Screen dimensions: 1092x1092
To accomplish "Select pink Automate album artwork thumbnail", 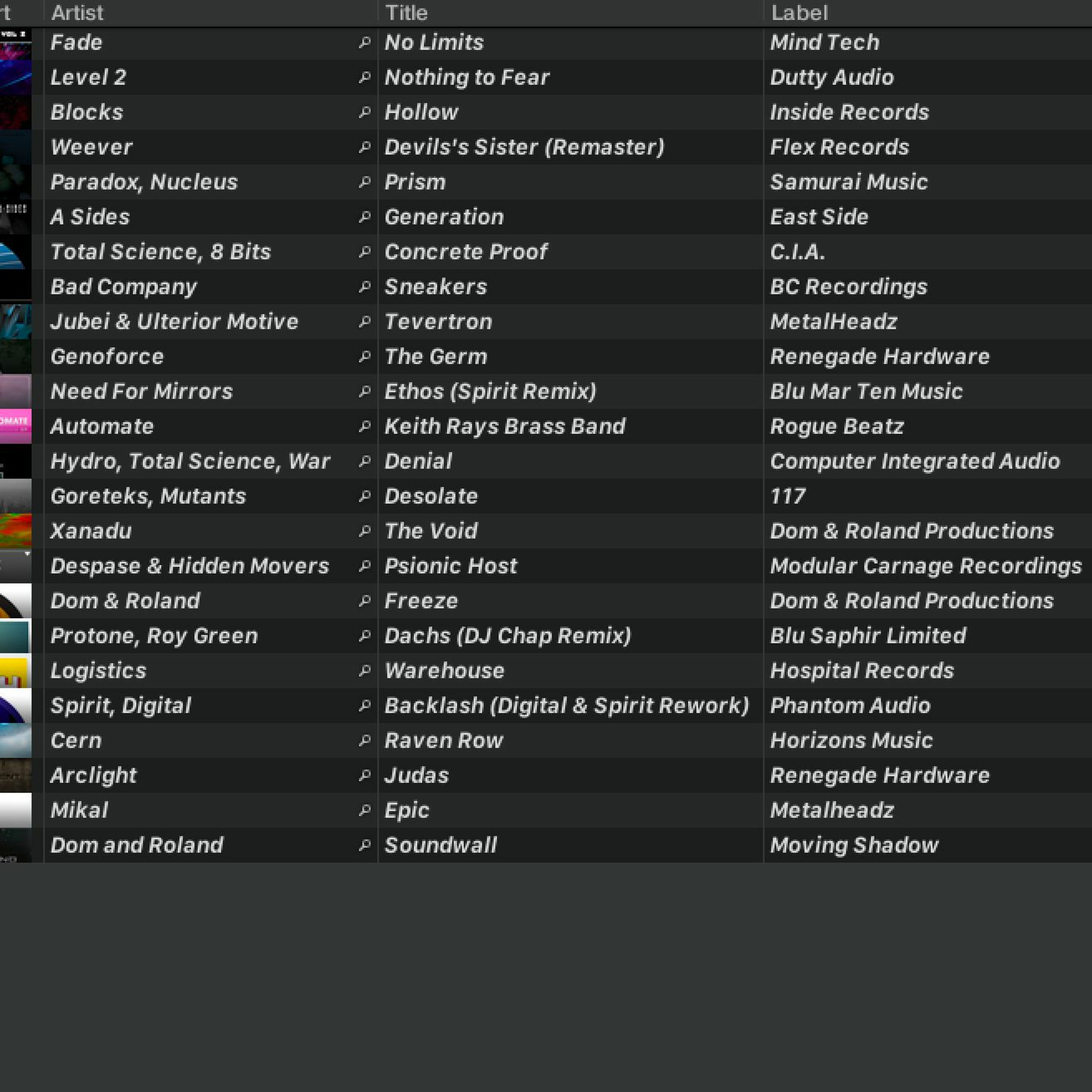I will tap(15, 426).
